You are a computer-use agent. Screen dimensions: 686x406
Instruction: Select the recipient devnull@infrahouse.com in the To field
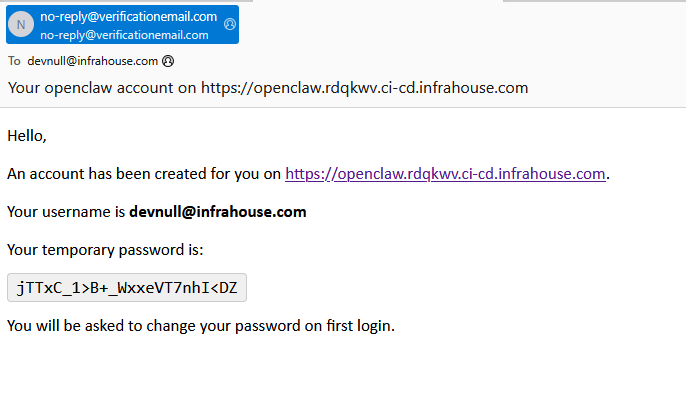[x=93, y=61]
